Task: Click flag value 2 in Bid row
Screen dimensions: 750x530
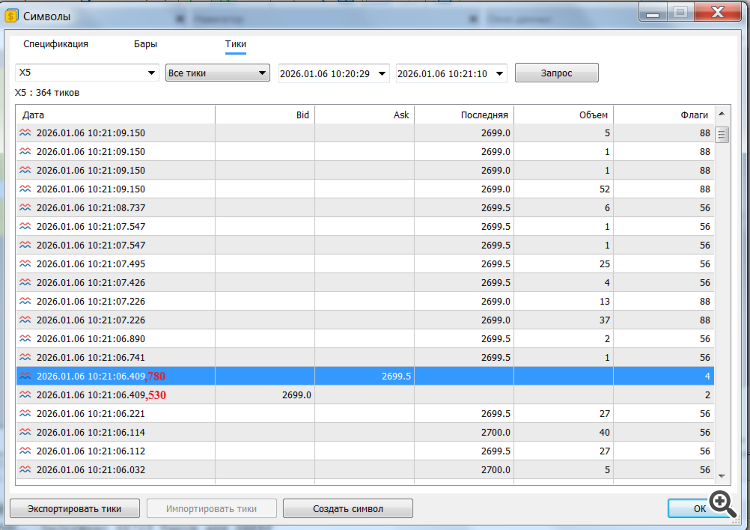Action: 707,395
